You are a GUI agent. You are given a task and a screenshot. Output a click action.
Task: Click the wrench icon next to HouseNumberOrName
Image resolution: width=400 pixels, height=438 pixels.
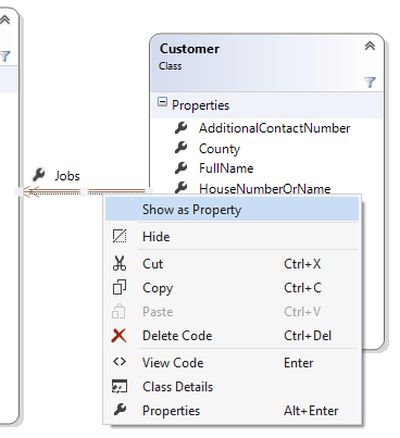(181, 187)
